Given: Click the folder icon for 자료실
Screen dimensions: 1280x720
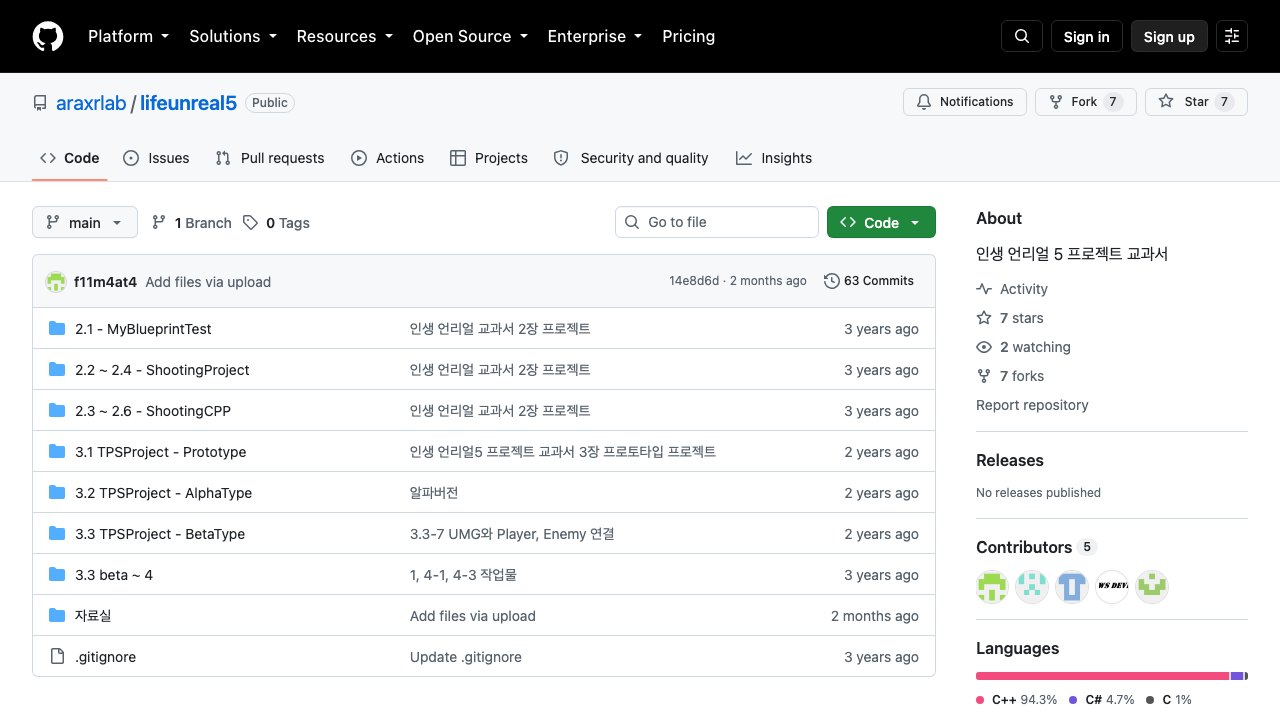Looking at the screenshot, I should click(57, 616).
